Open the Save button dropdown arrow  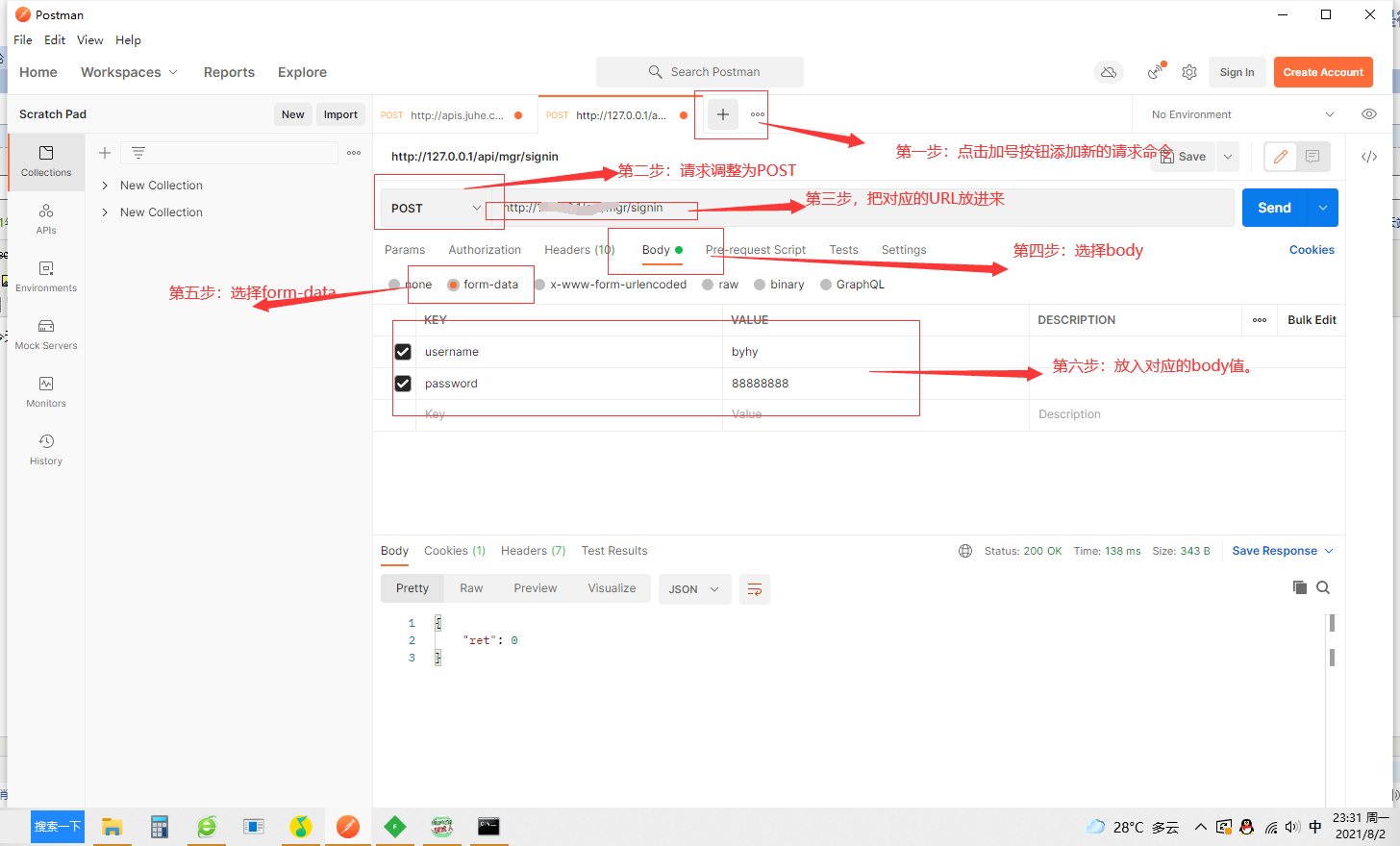pos(1228,157)
